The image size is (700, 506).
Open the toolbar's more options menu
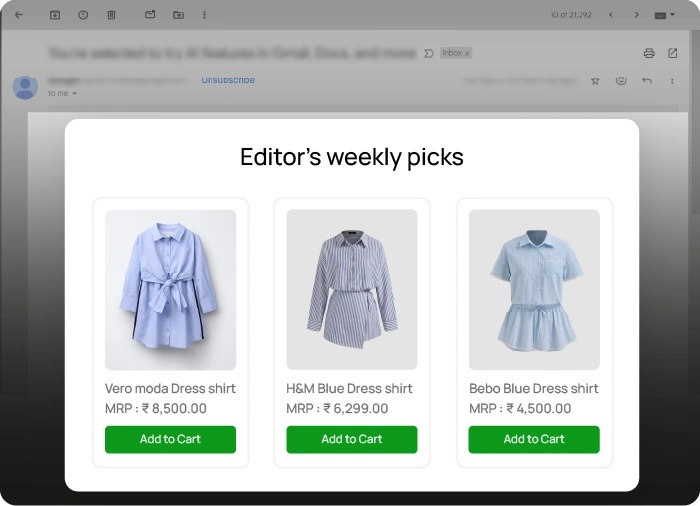point(204,15)
